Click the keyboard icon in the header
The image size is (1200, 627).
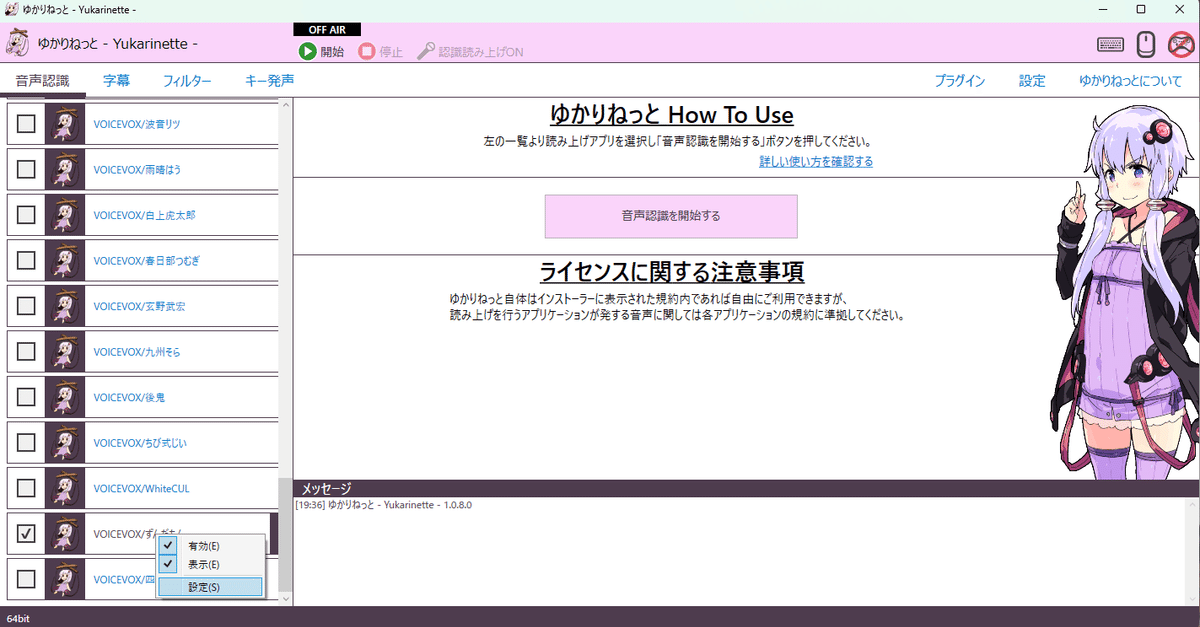pos(1109,44)
